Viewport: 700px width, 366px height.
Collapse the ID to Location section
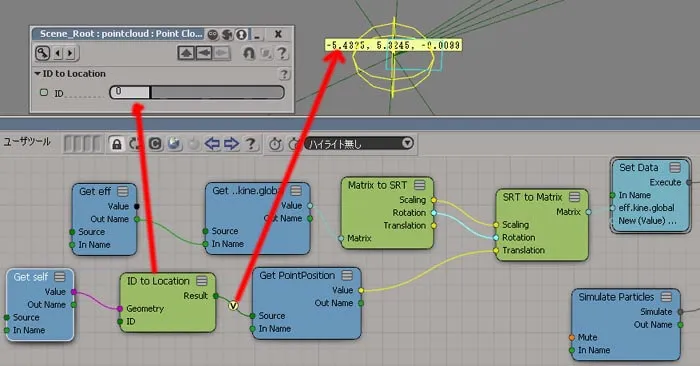38,74
